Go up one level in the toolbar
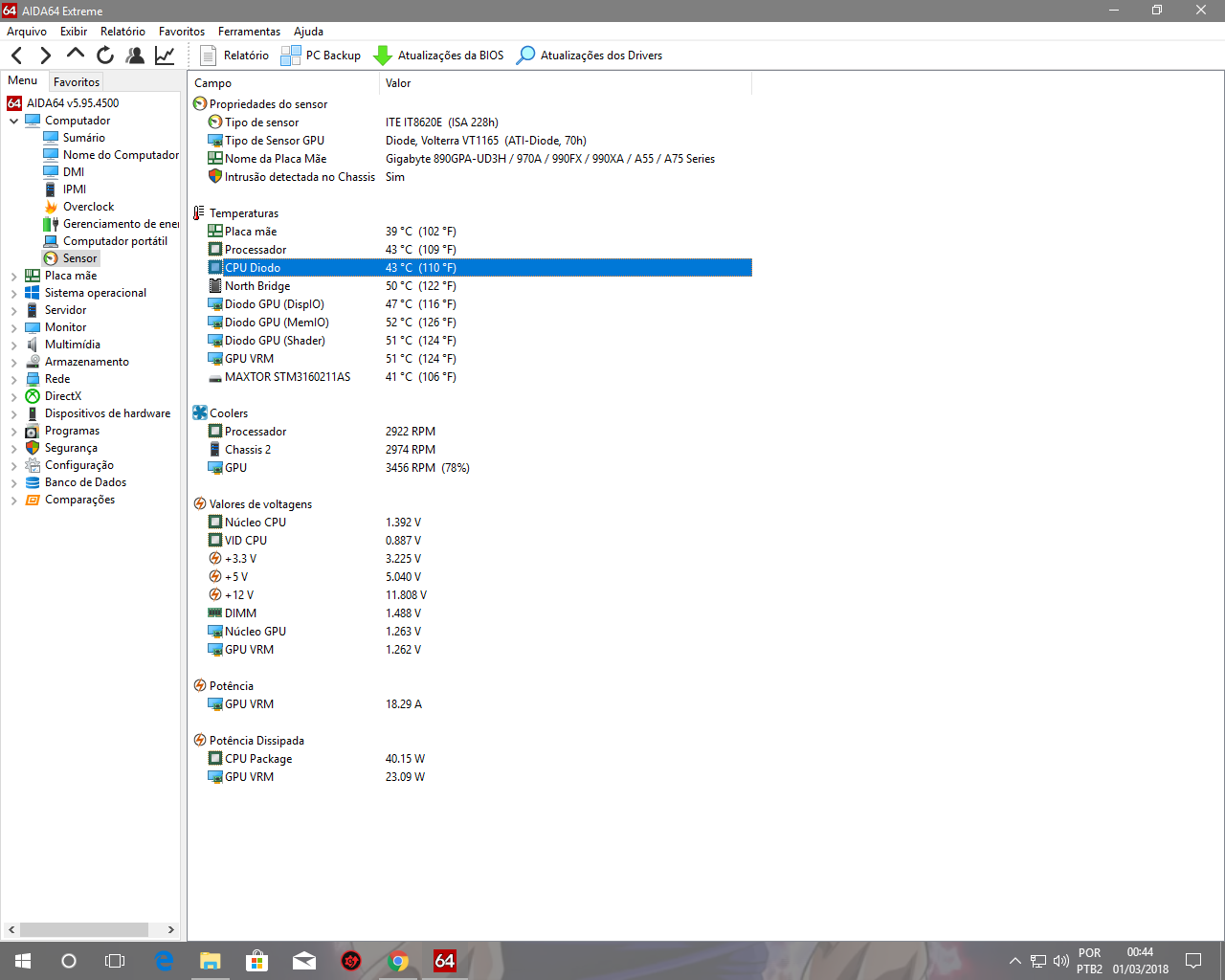1225x980 pixels. pyautogui.click(x=75, y=55)
